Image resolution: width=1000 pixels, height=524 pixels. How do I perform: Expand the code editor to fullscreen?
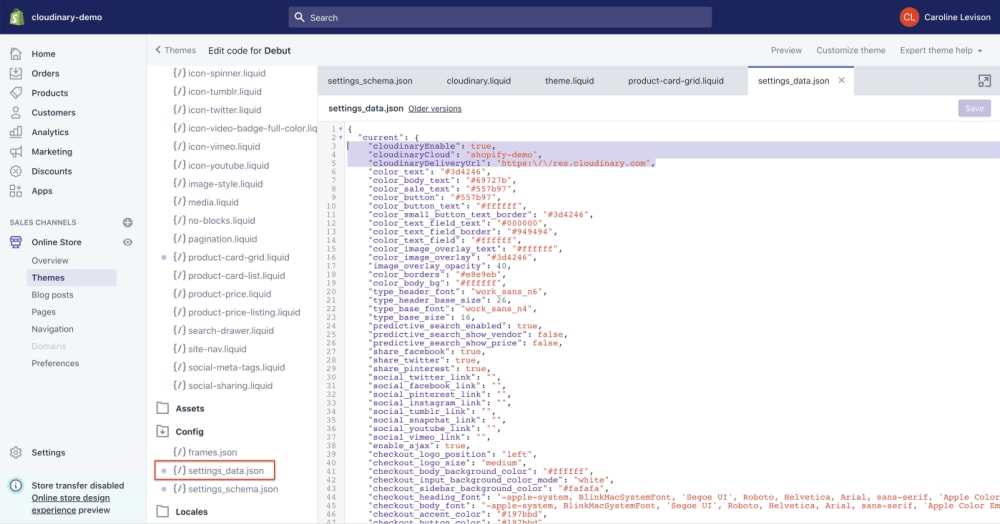coord(984,81)
